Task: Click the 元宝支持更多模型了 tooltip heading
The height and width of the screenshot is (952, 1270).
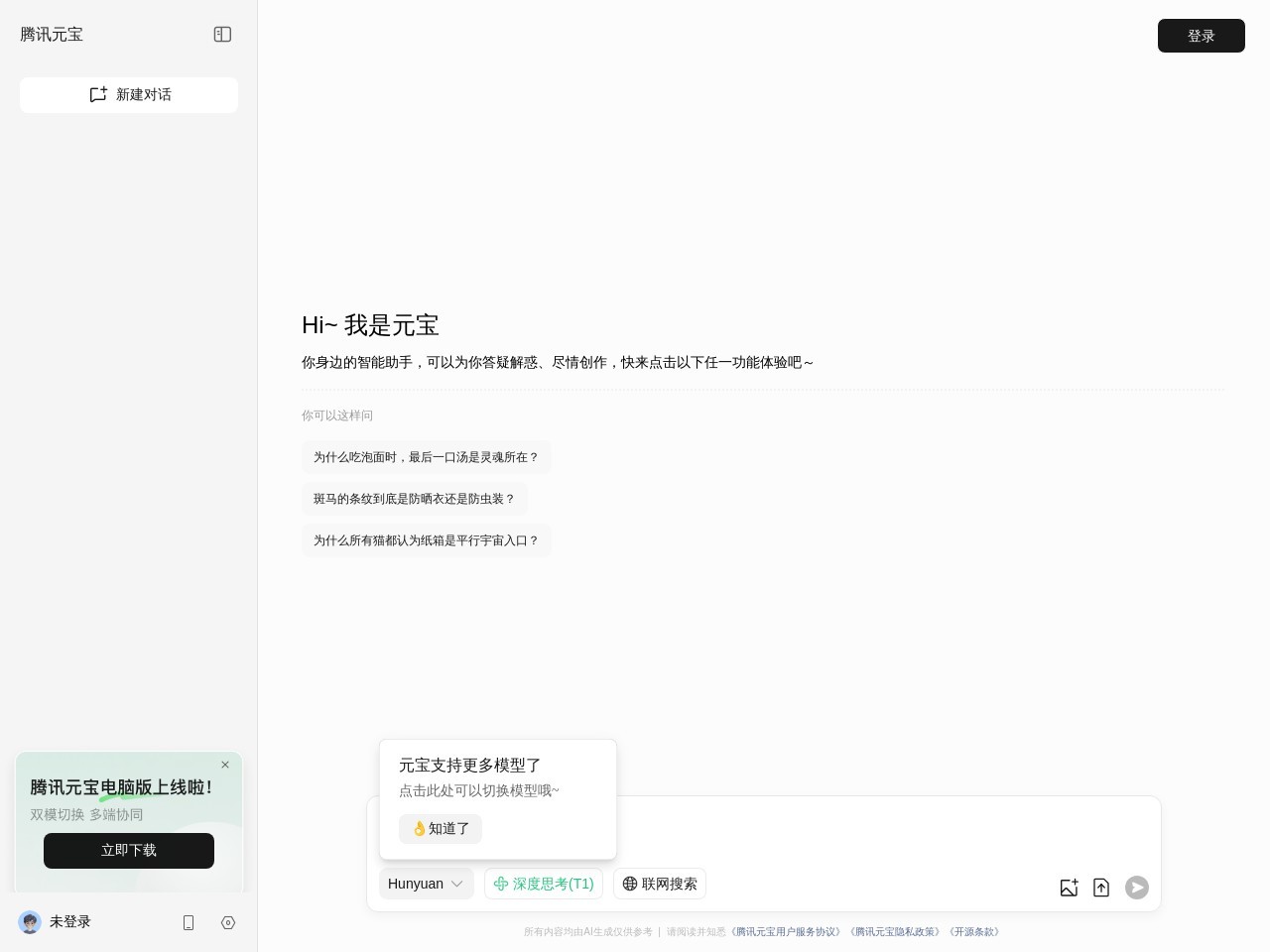Action: (x=470, y=766)
